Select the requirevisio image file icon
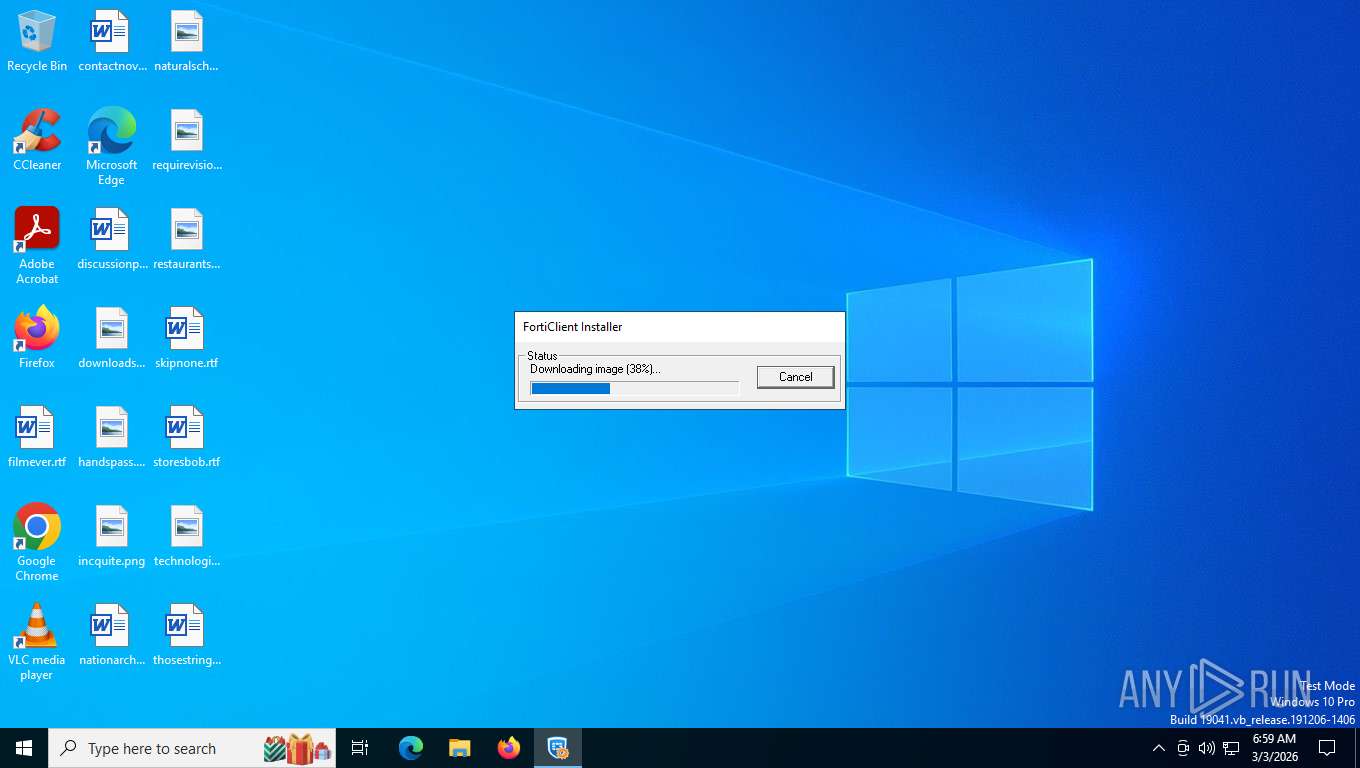Screen dimensions: 1360x768 (187, 141)
